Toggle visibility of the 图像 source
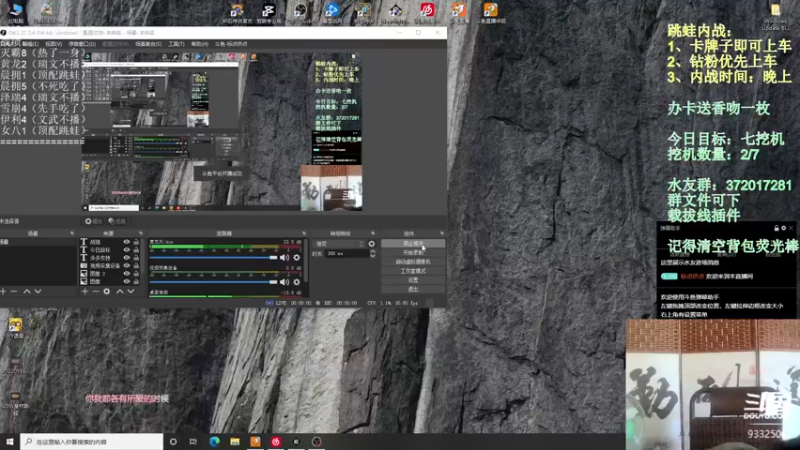800x450 pixels. coord(127,281)
